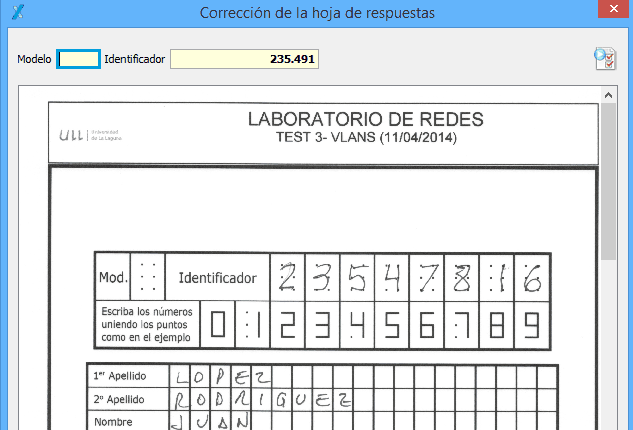The height and width of the screenshot is (430, 633).
Task: Click the 'Escriba los números' instruction text
Action: coord(147,324)
